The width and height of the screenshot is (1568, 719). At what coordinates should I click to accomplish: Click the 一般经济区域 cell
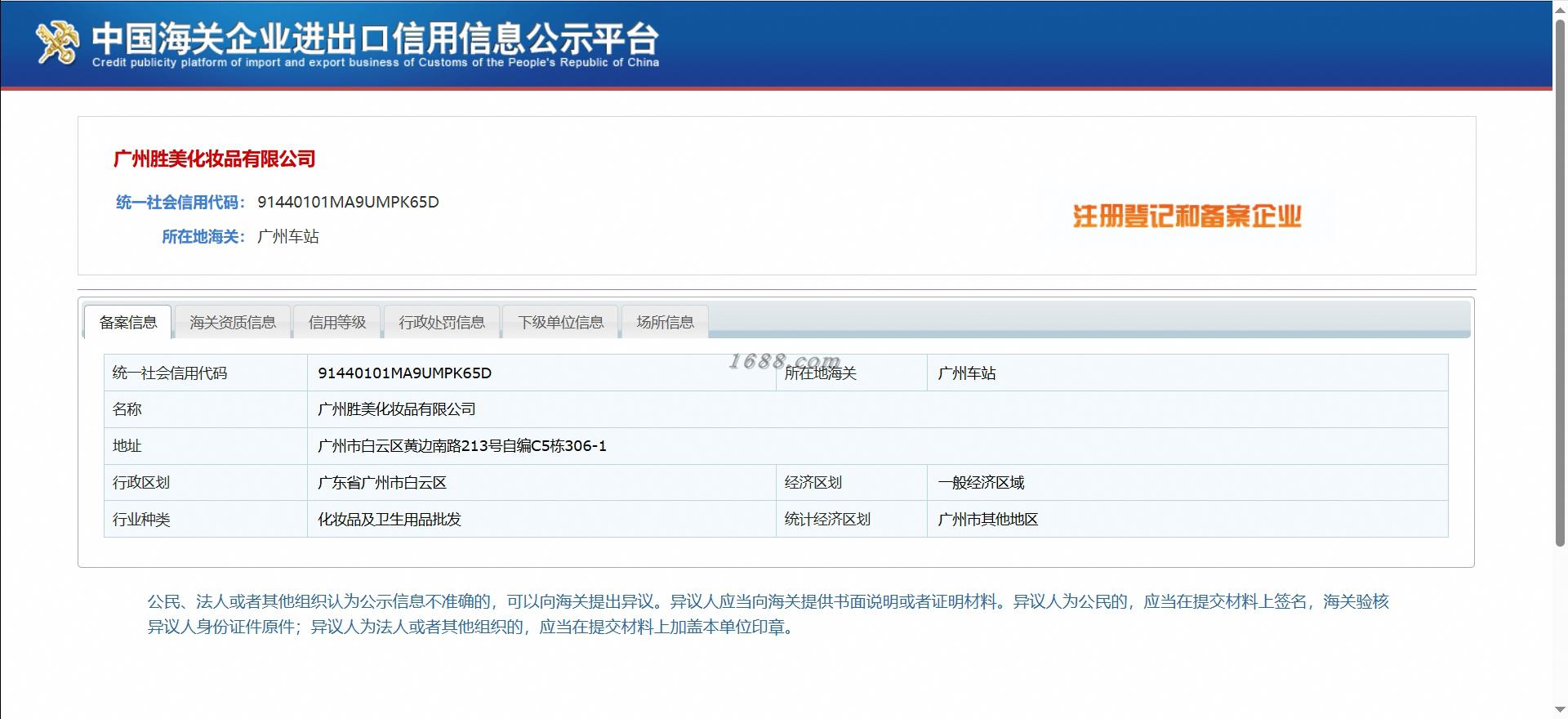[x=1187, y=483]
